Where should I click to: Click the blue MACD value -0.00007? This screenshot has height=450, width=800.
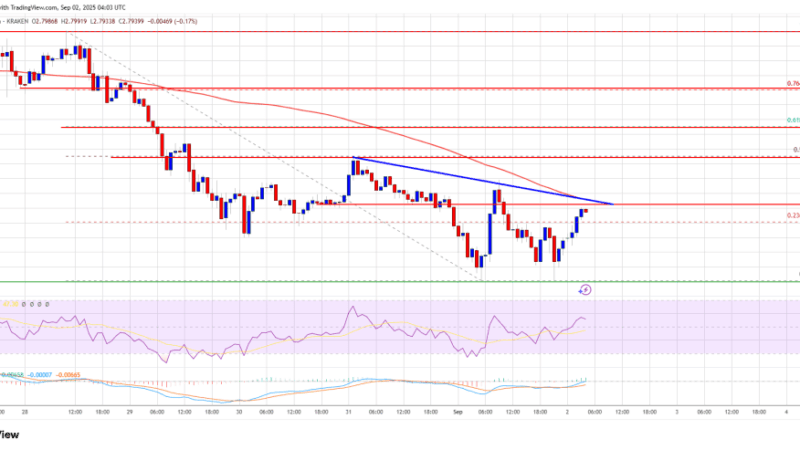40,375
